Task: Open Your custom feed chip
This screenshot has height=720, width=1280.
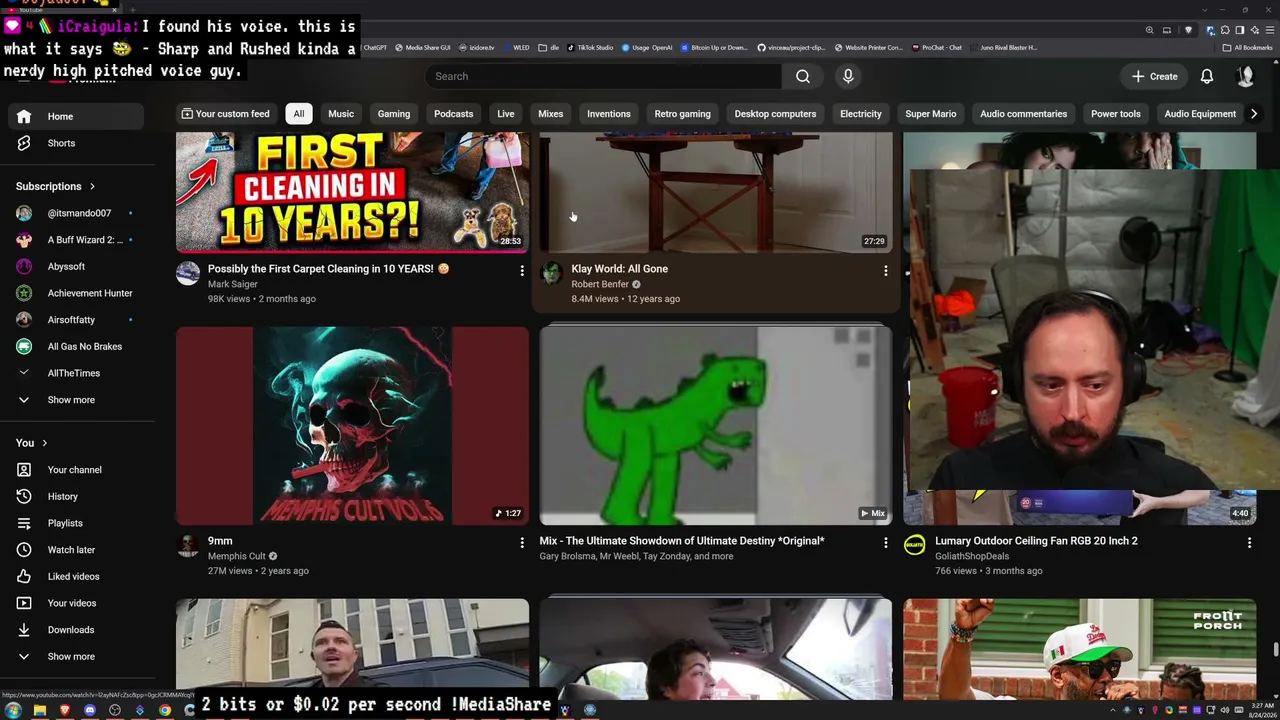Action: pyautogui.click(x=225, y=114)
